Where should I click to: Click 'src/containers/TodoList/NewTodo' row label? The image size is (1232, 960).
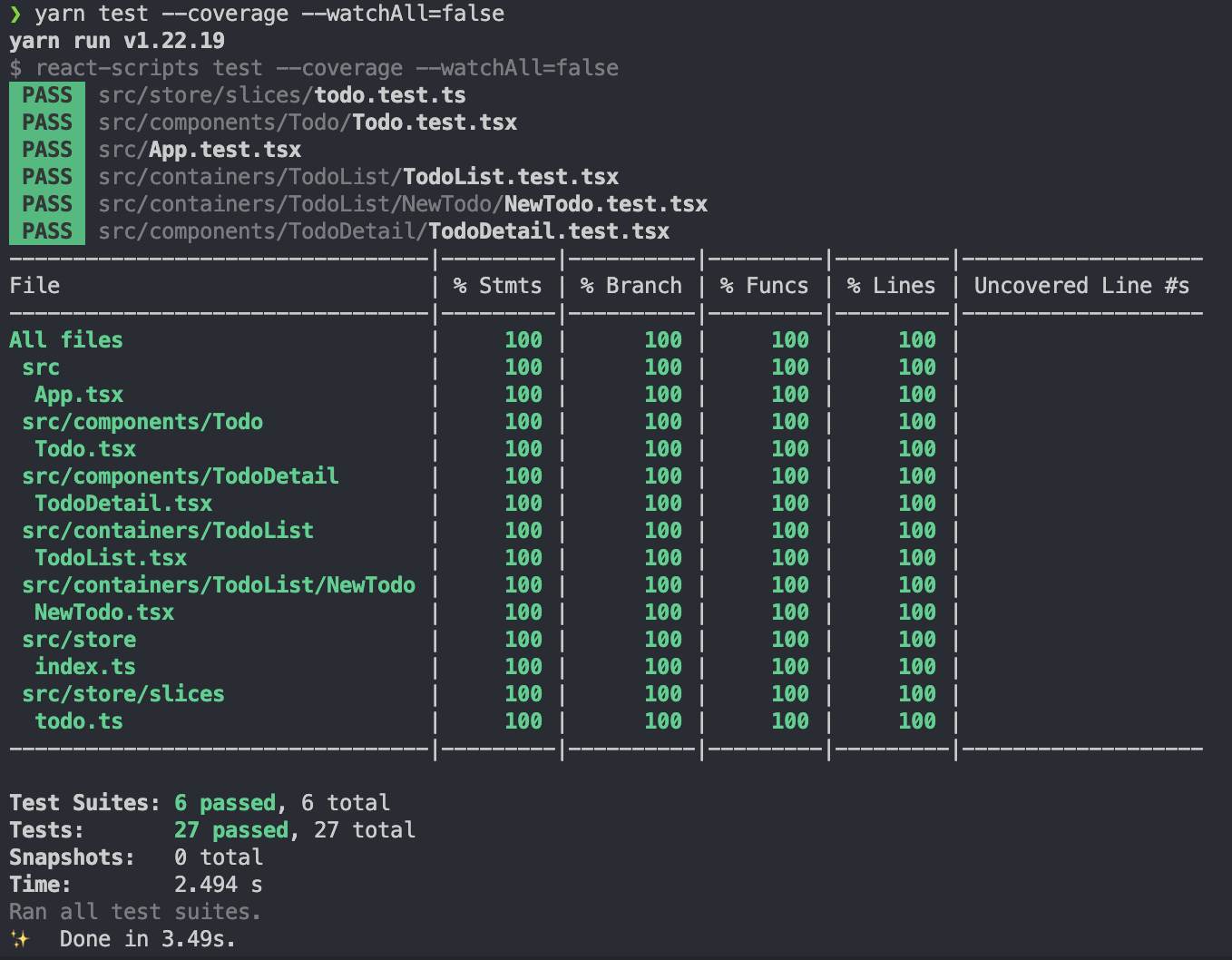pos(219,585)
